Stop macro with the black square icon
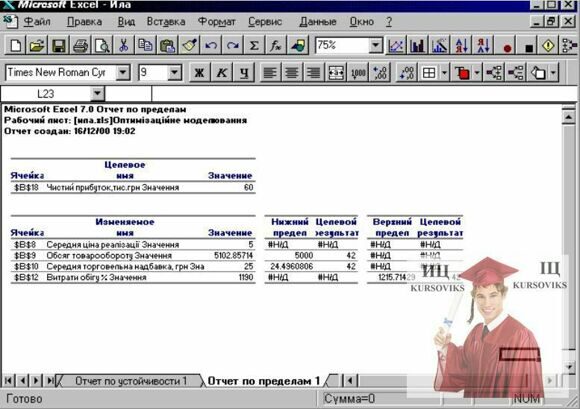580x409 pixels. [x=529, y=47]
